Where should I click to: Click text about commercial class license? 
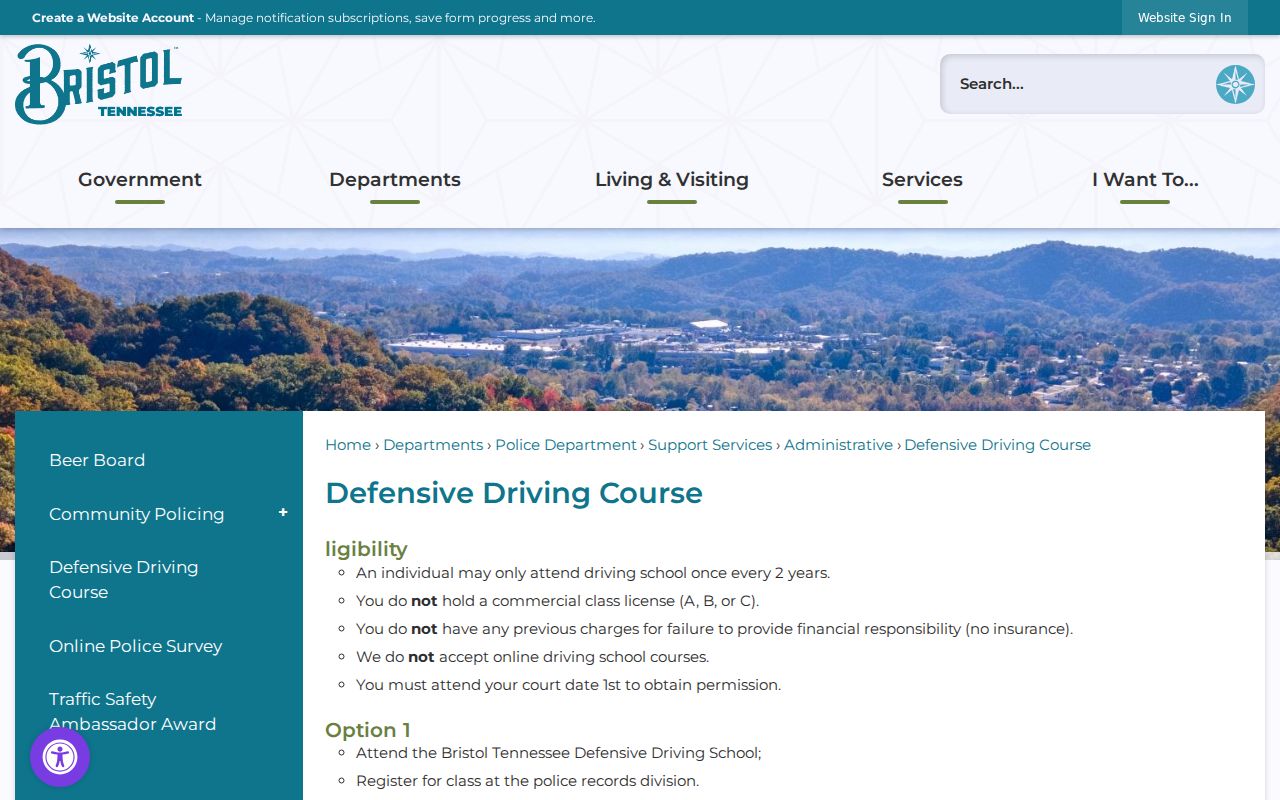[x=557, y=601]
